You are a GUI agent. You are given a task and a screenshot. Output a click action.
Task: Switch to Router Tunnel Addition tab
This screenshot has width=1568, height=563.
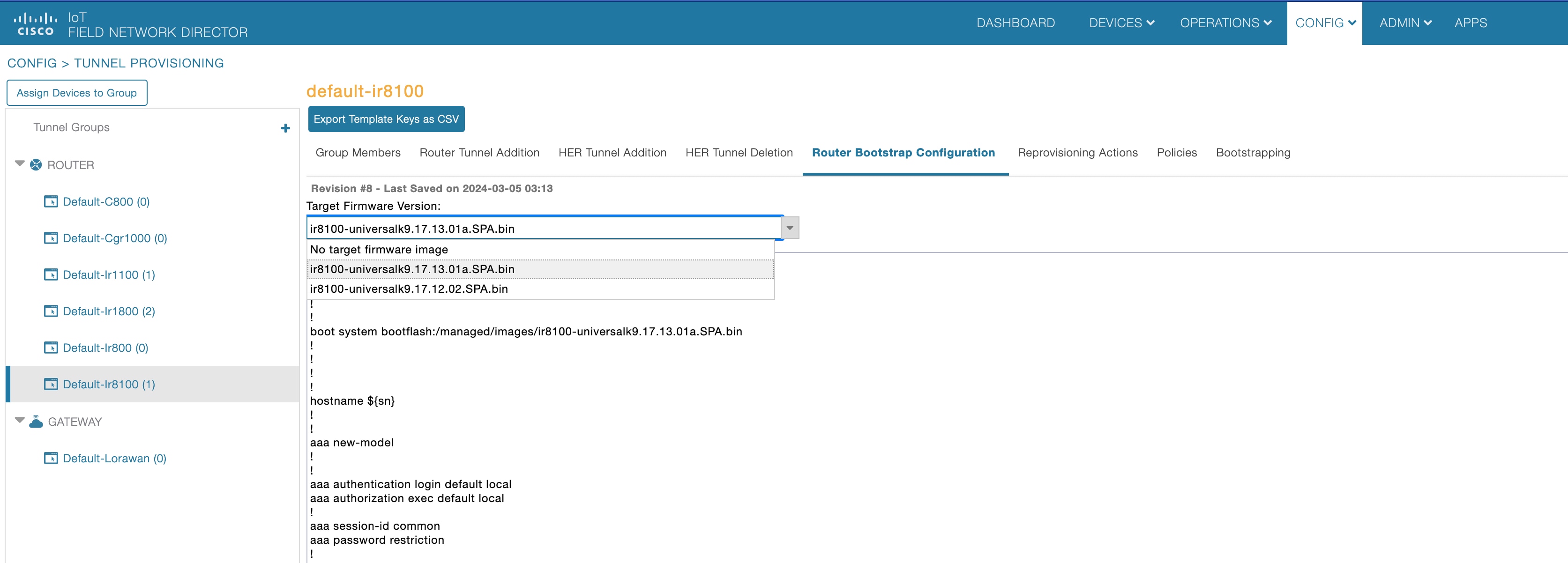click(x=479, y=153)
